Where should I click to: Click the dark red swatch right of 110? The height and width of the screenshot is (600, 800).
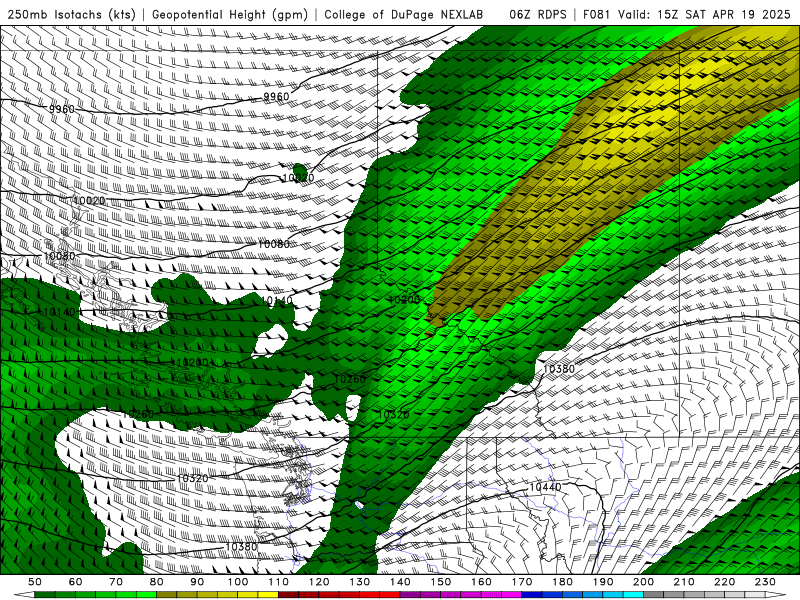click(289, 595)
